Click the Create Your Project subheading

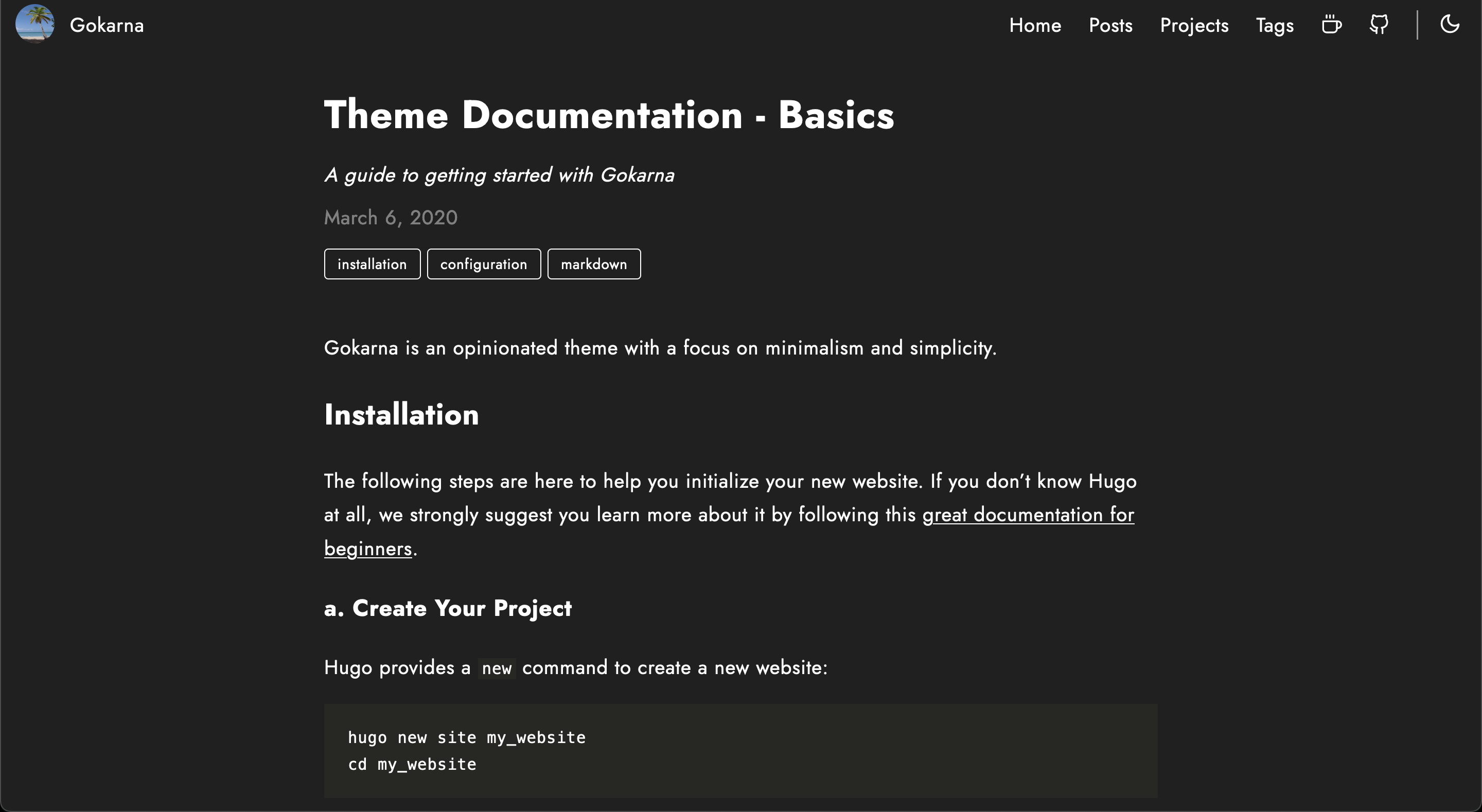click(x=448, y=608)
